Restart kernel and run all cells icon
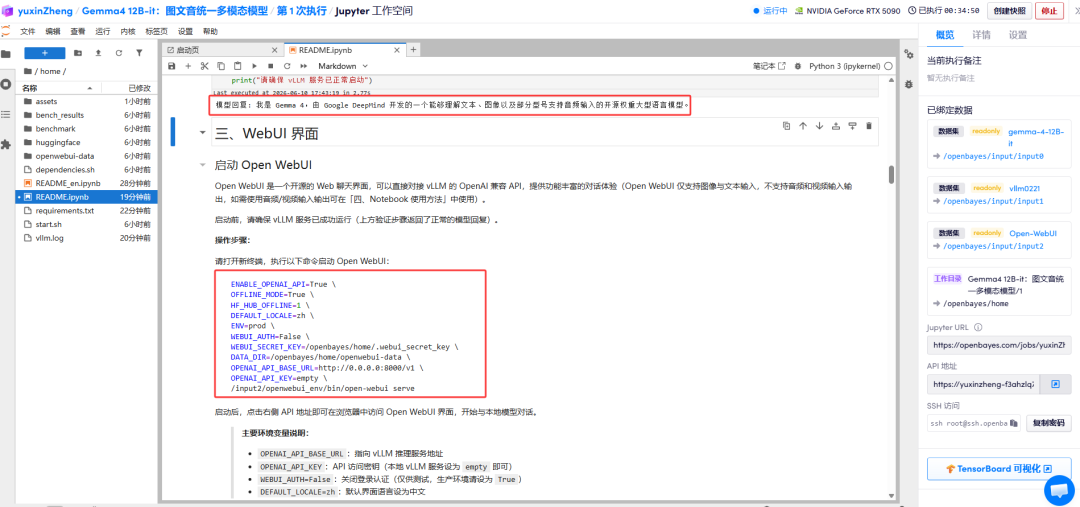1080x507 pixels. (303, 66)
